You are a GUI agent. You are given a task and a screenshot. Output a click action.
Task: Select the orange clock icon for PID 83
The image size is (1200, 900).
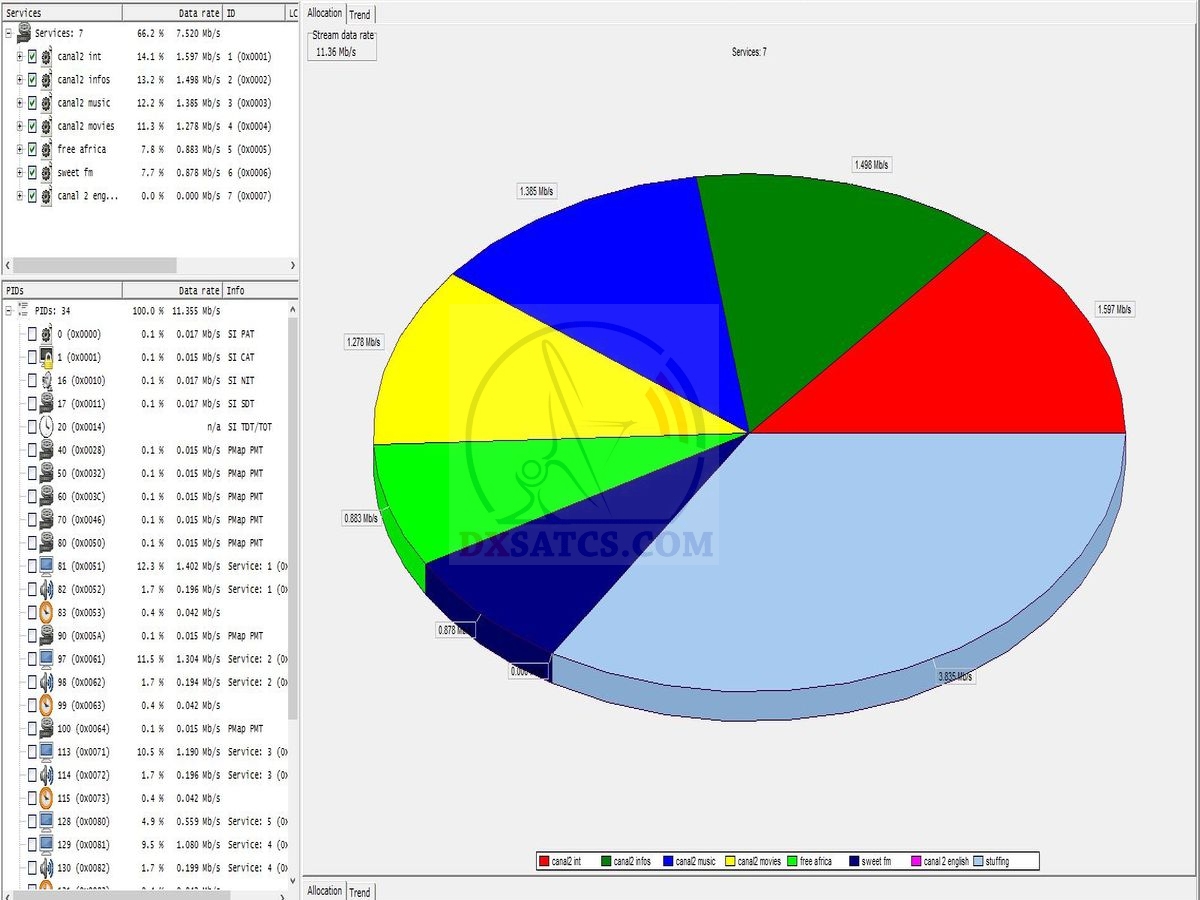pos(46,613)
